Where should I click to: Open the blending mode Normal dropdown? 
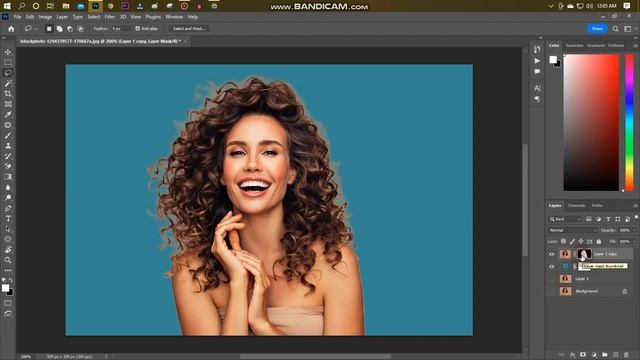[573, 230]
